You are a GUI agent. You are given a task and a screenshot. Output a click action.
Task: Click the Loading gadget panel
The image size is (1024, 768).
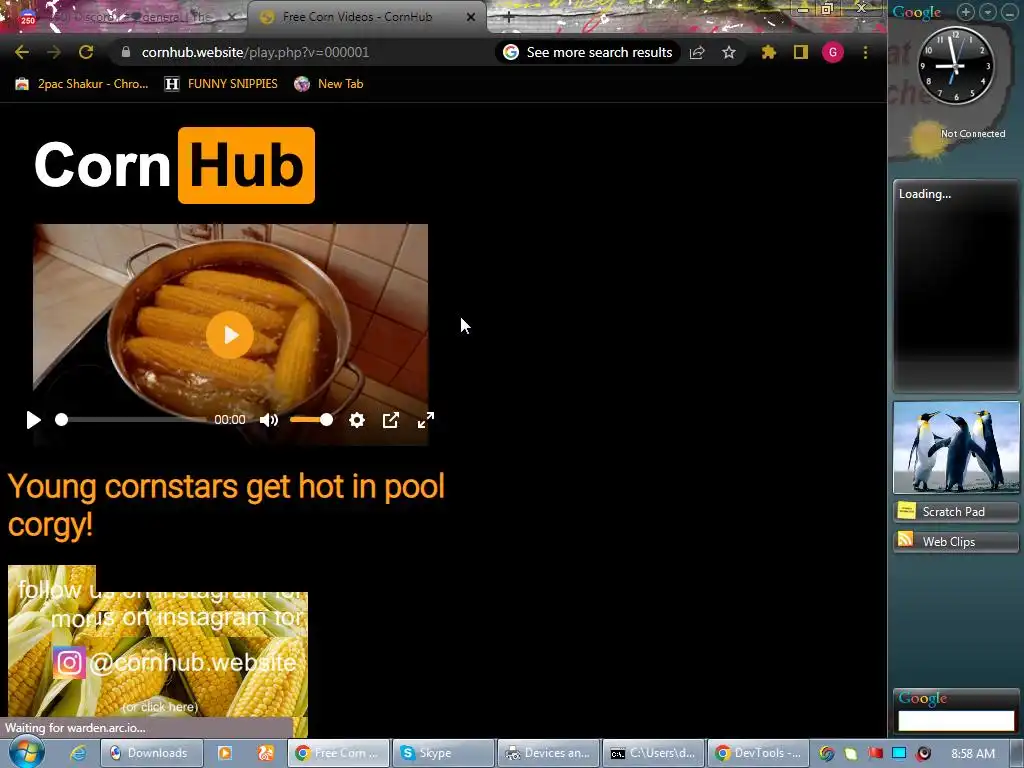955,285
